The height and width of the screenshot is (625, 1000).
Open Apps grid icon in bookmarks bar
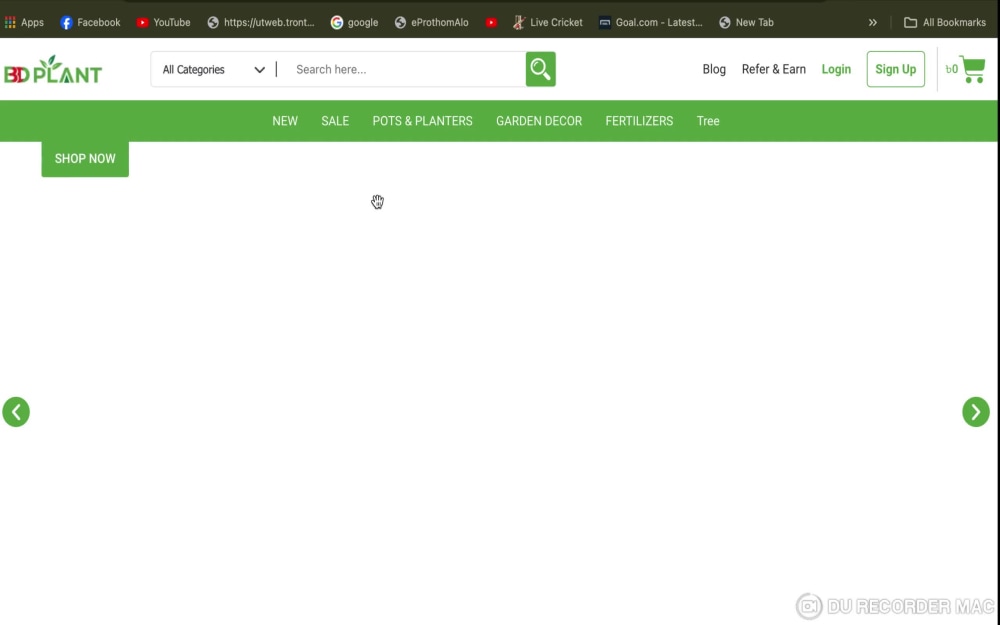24,22
